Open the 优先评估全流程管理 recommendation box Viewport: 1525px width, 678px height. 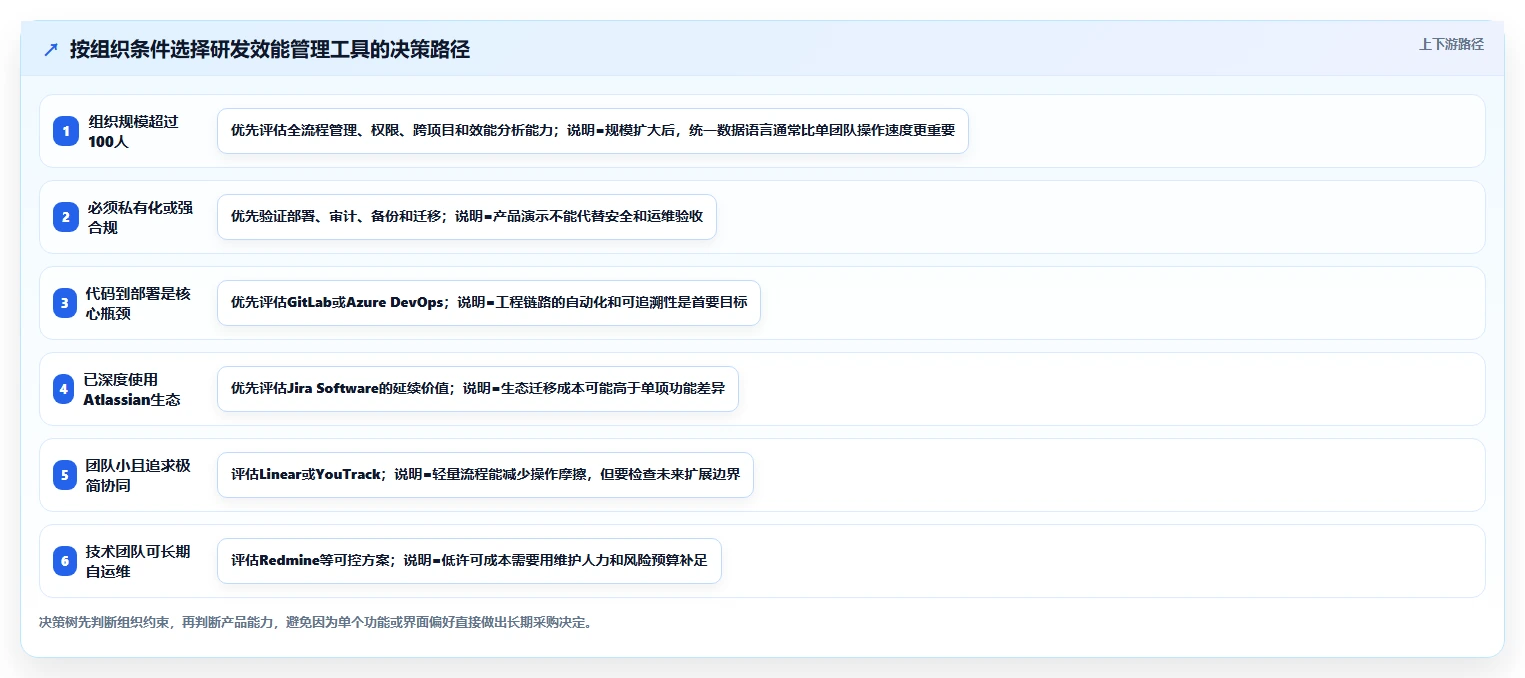(x=593, y=131)
